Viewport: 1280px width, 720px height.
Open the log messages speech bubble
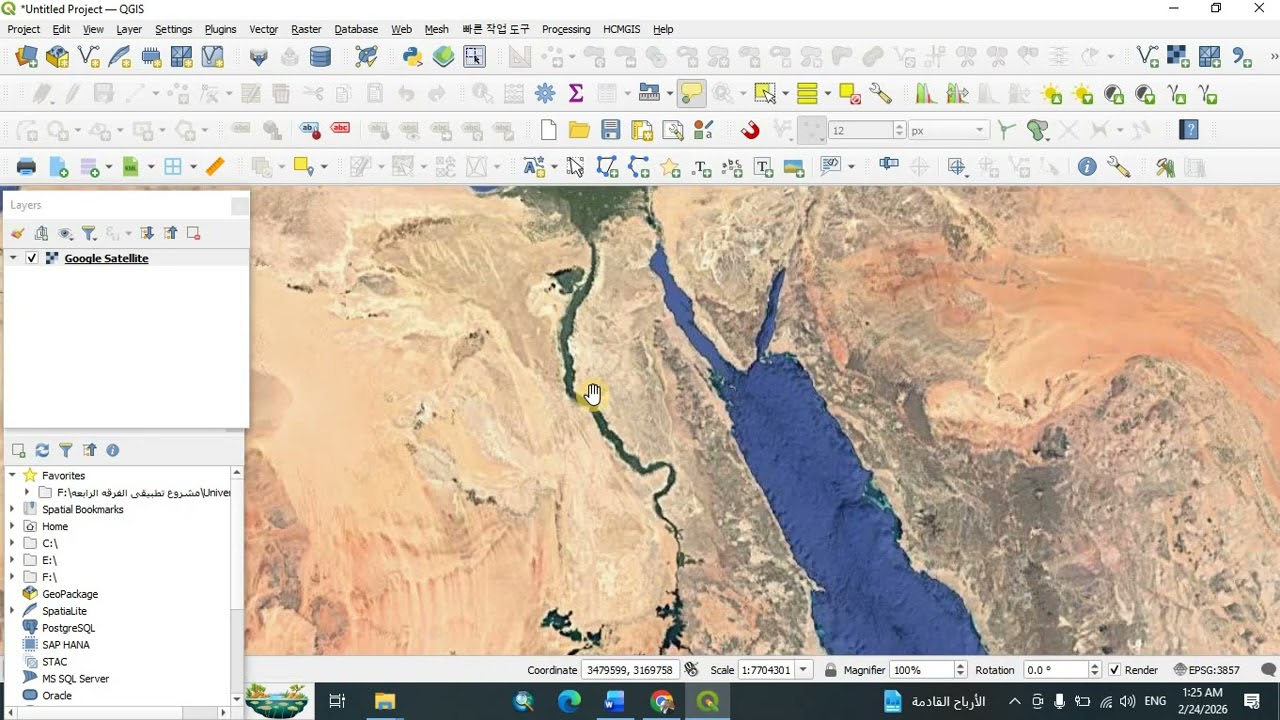[x=1268, y=670]
